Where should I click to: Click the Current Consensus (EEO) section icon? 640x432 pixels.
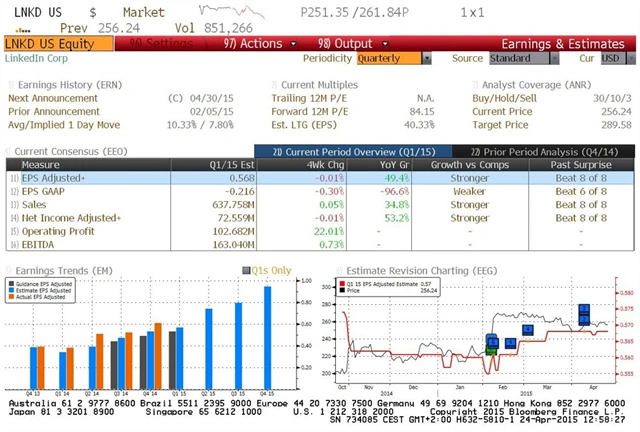click(x=8, y=150)
